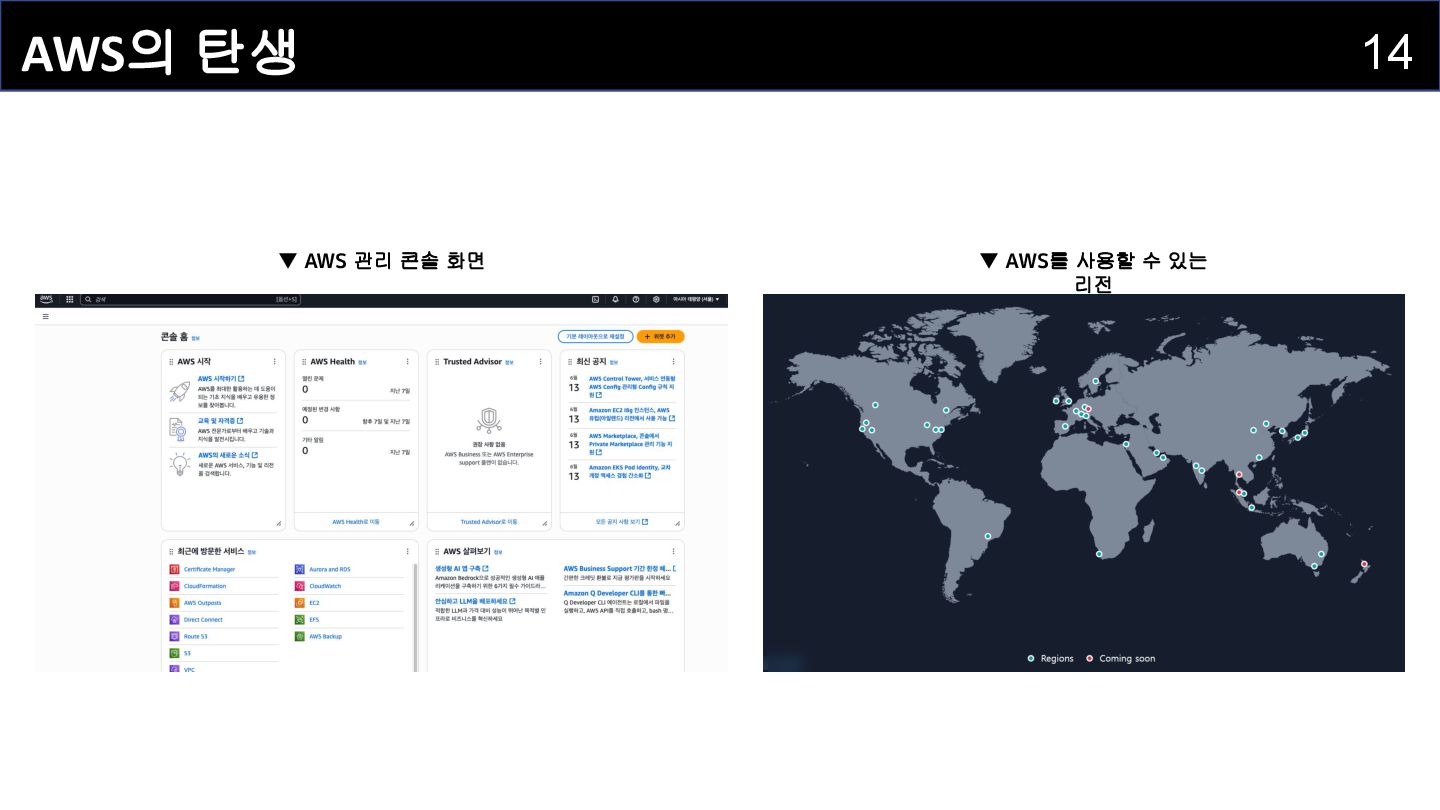Click the Direct Connect service icon
Screen dimensions: 1440x810
pos(174,620)
